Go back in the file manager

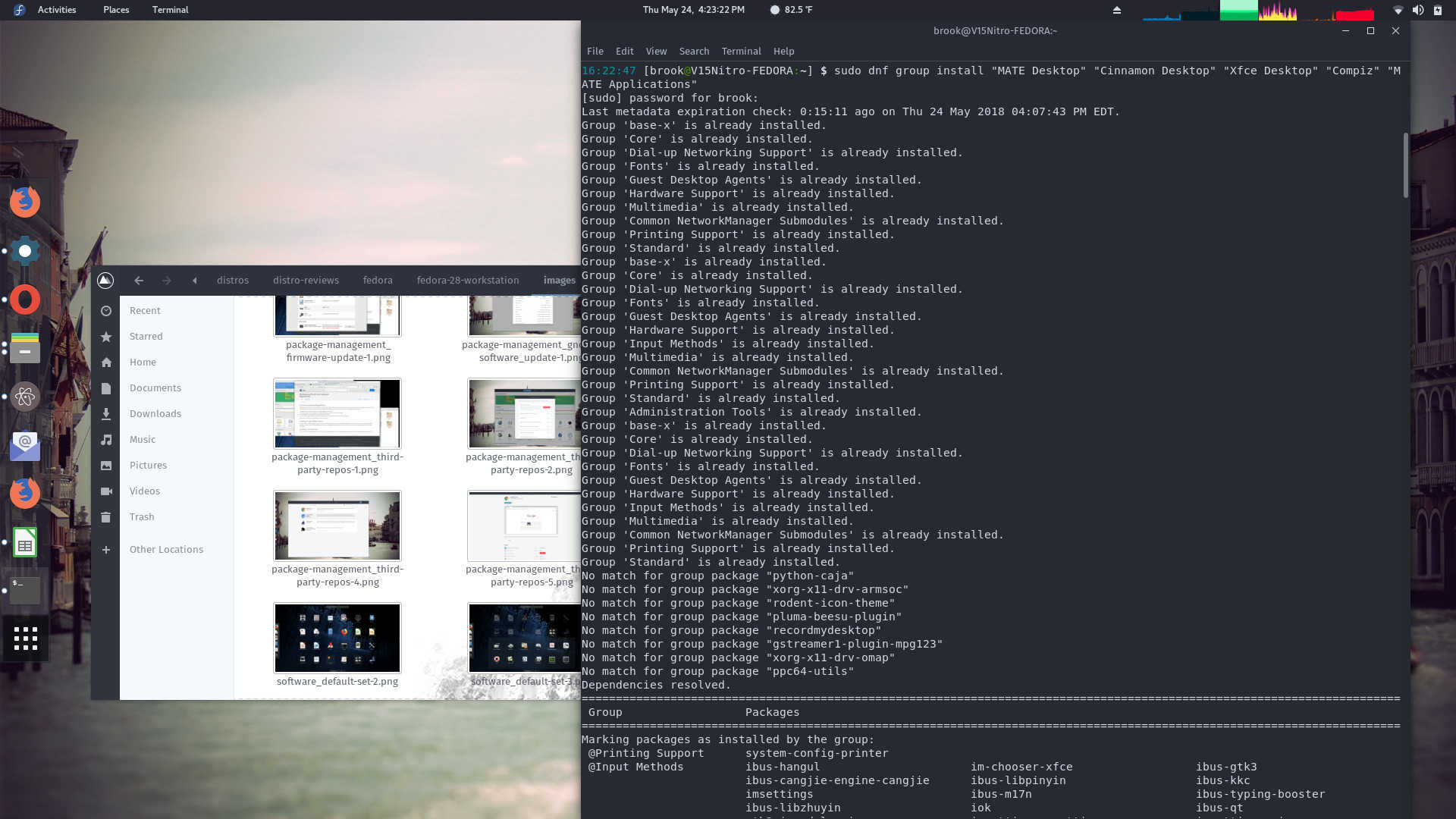pos(139,280)
